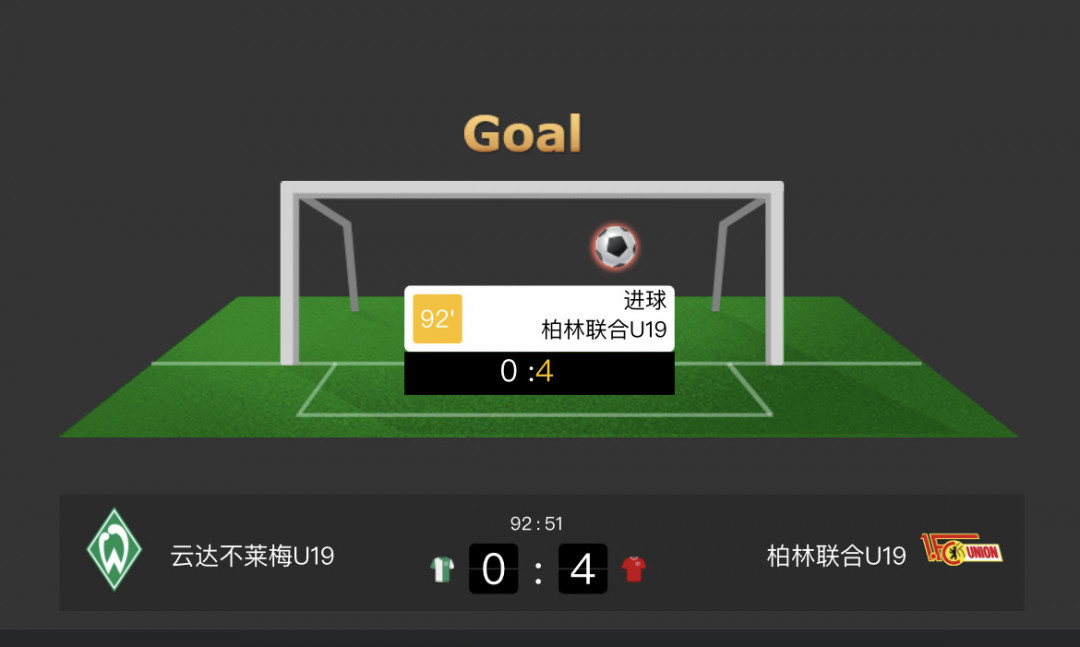The height and width of the screenshot is (647, 1080).
Task: Click the highlighted orange 4 in popup score
Action: click(545, 371)
